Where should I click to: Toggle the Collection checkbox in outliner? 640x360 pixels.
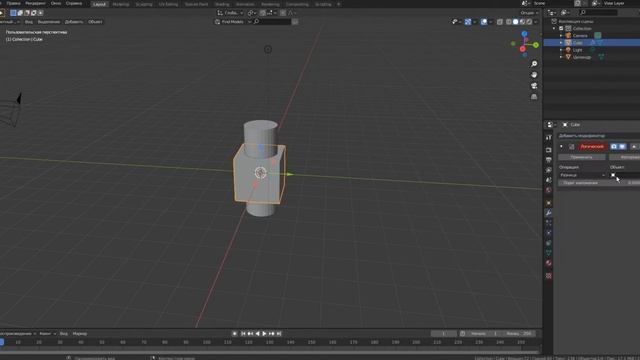coord(561,29)
